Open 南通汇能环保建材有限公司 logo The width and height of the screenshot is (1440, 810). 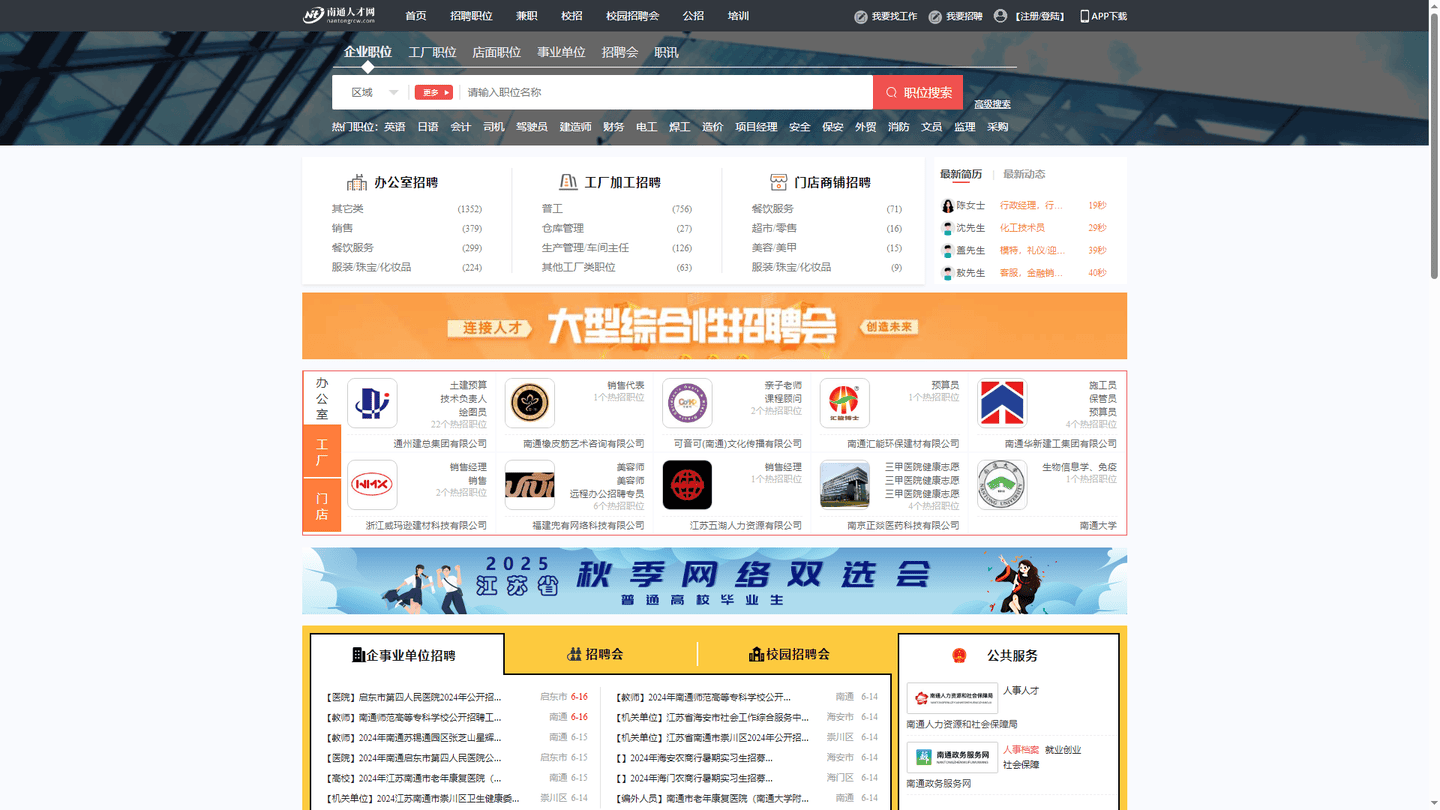844,403
